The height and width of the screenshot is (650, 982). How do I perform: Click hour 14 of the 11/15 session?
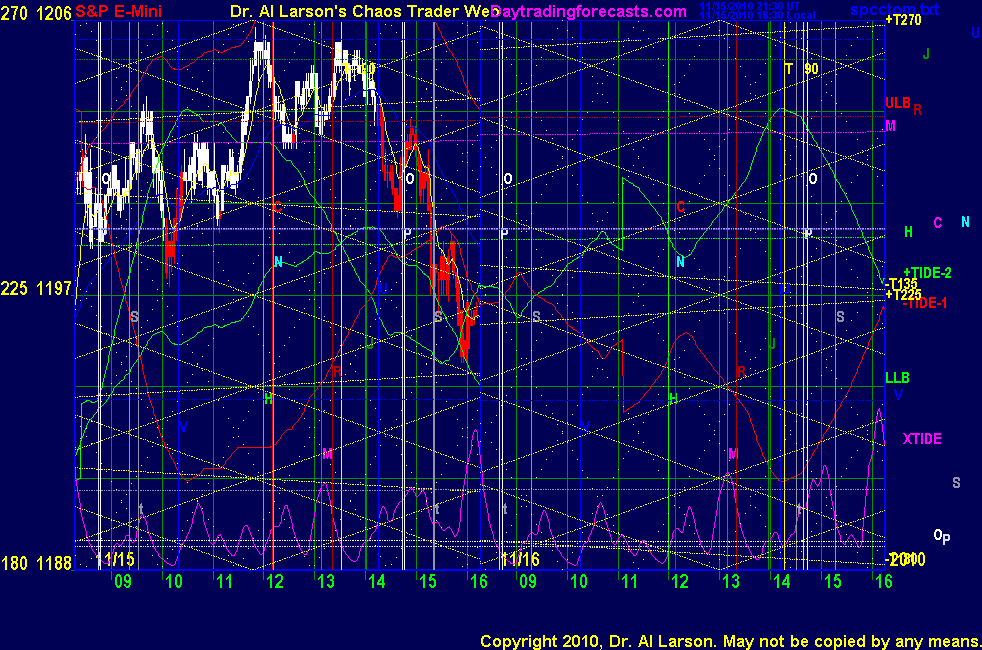tap(376, 581)
